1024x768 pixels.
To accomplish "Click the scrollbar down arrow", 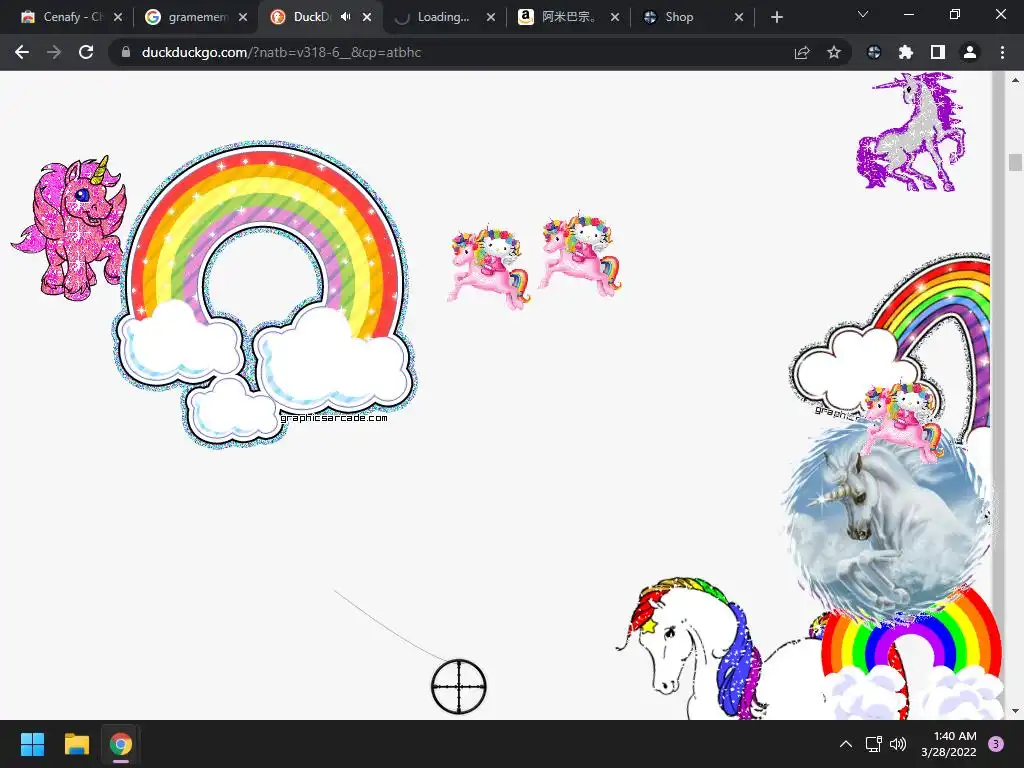I will [x=1015, y=711].
